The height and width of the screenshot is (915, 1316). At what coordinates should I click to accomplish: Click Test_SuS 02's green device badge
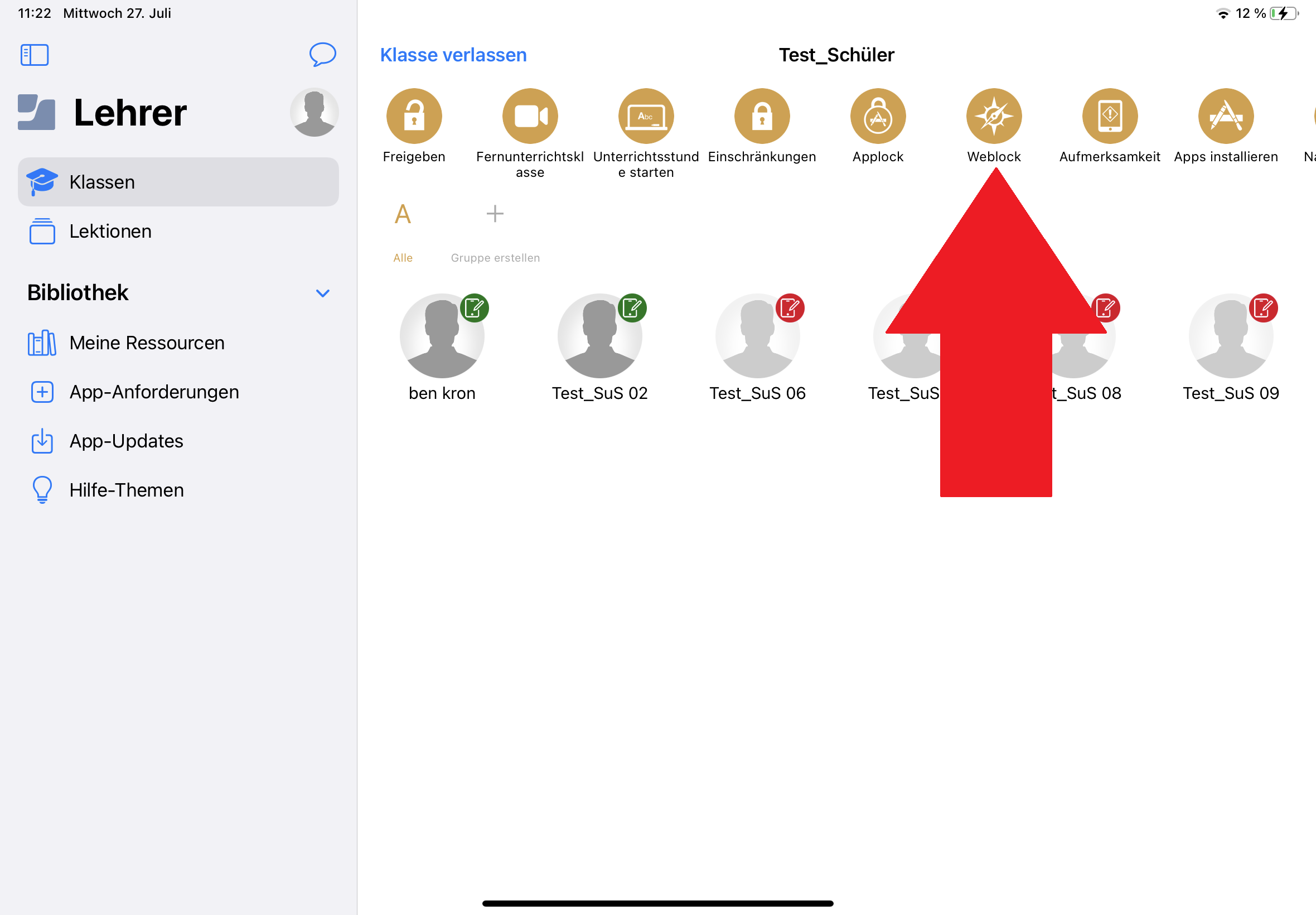632,309
